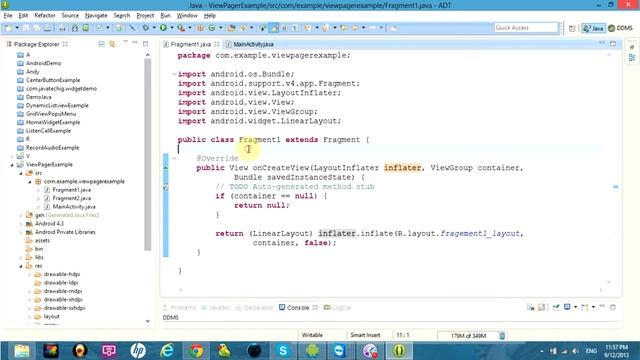Screen dimensions: 640x360
Task: Open the Android Virtual Device Manager icon
Action: 85,28
